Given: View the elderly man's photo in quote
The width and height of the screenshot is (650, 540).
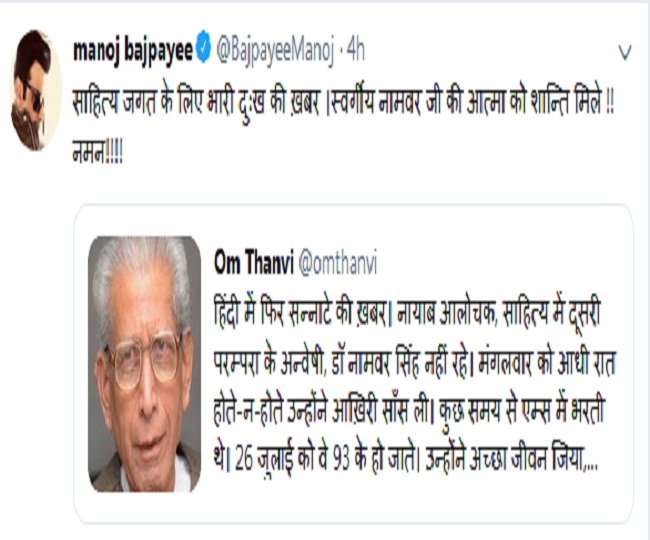Looking at the screenshot, I should [144, 364].
